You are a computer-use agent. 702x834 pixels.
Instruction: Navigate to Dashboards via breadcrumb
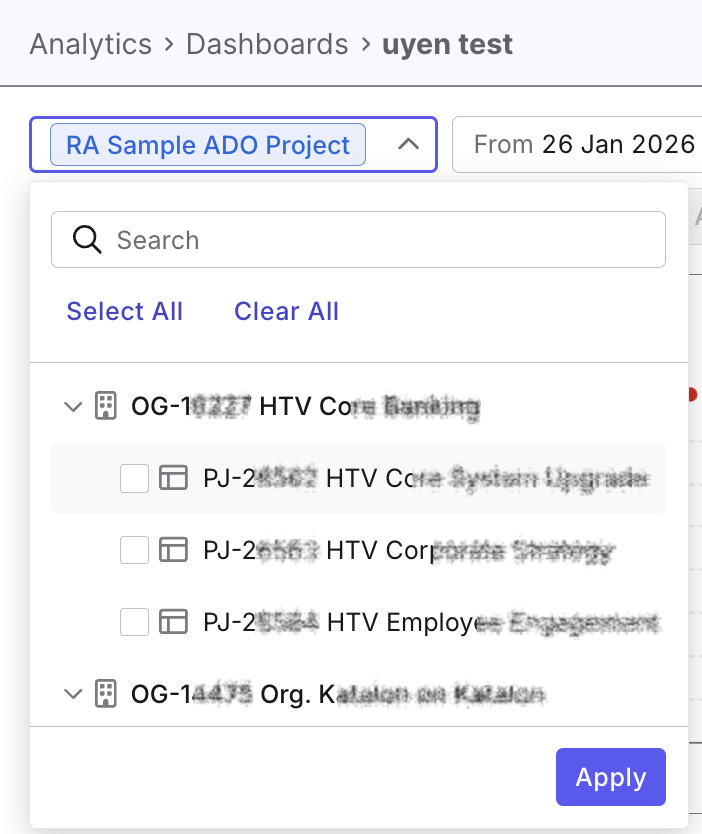tap(266, 44)
